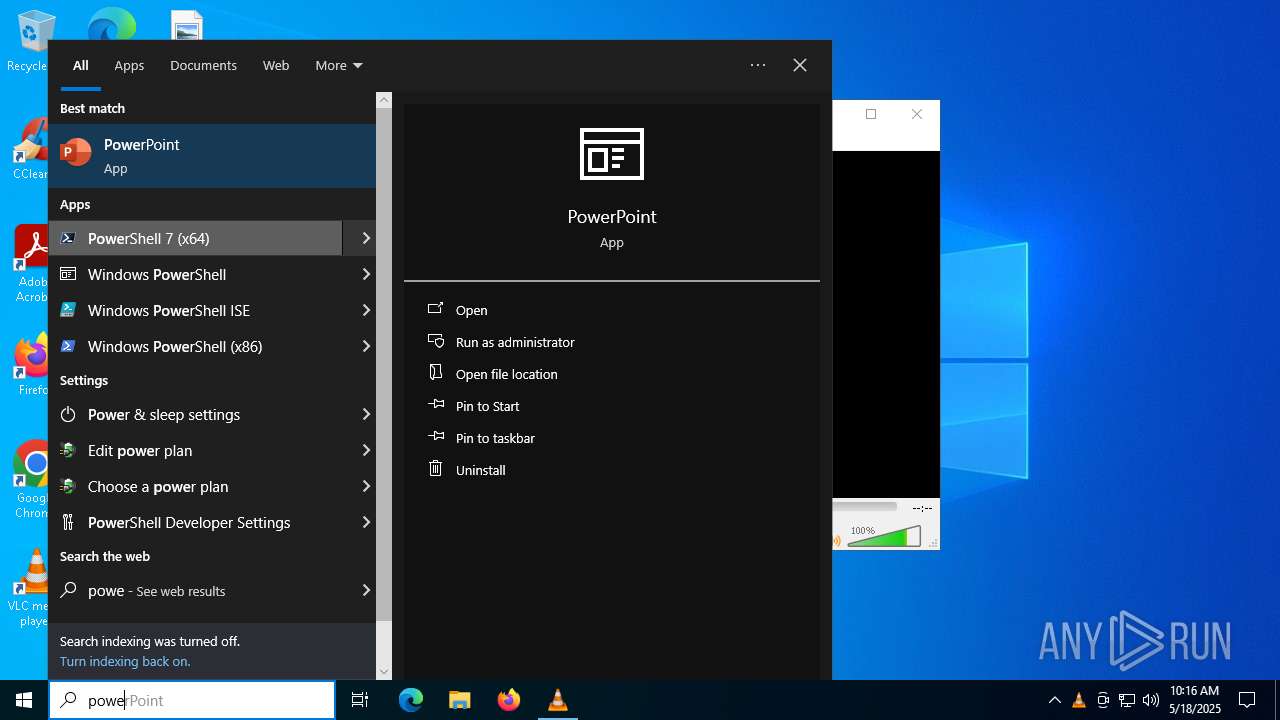The height and width of the screenshot is (720, 1280).
Task: Click the Uninstall trash icon
Action: [436, 469]
